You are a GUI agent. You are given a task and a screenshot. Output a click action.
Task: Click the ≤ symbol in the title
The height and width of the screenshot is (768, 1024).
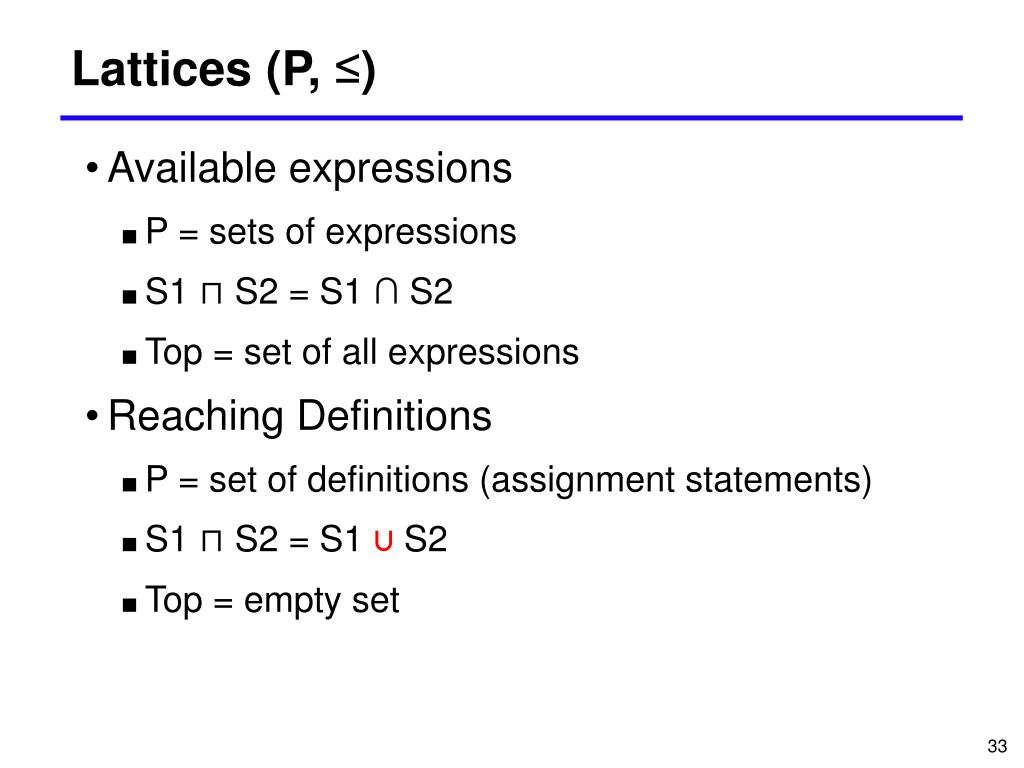click(x=347, y=70)
